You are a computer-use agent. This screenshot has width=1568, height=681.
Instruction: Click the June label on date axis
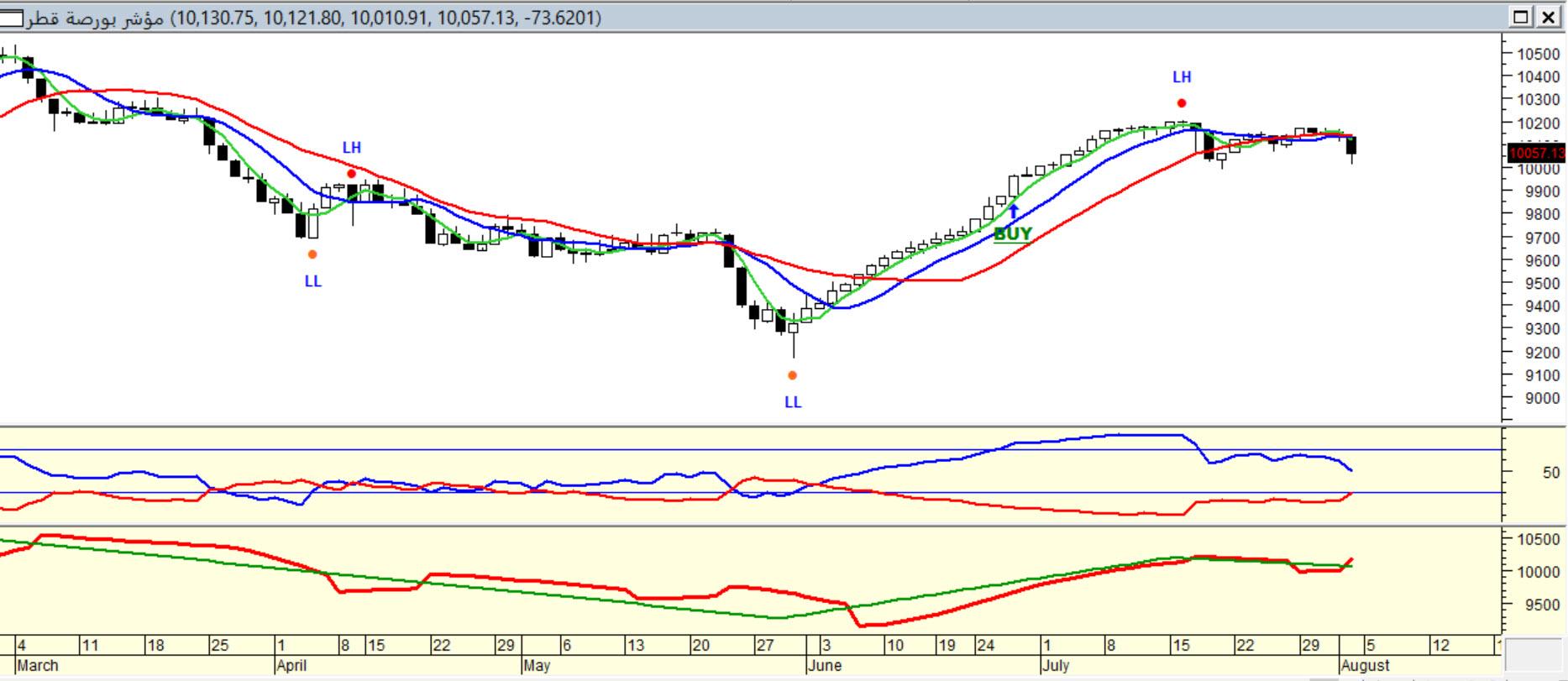coord(823,666)
